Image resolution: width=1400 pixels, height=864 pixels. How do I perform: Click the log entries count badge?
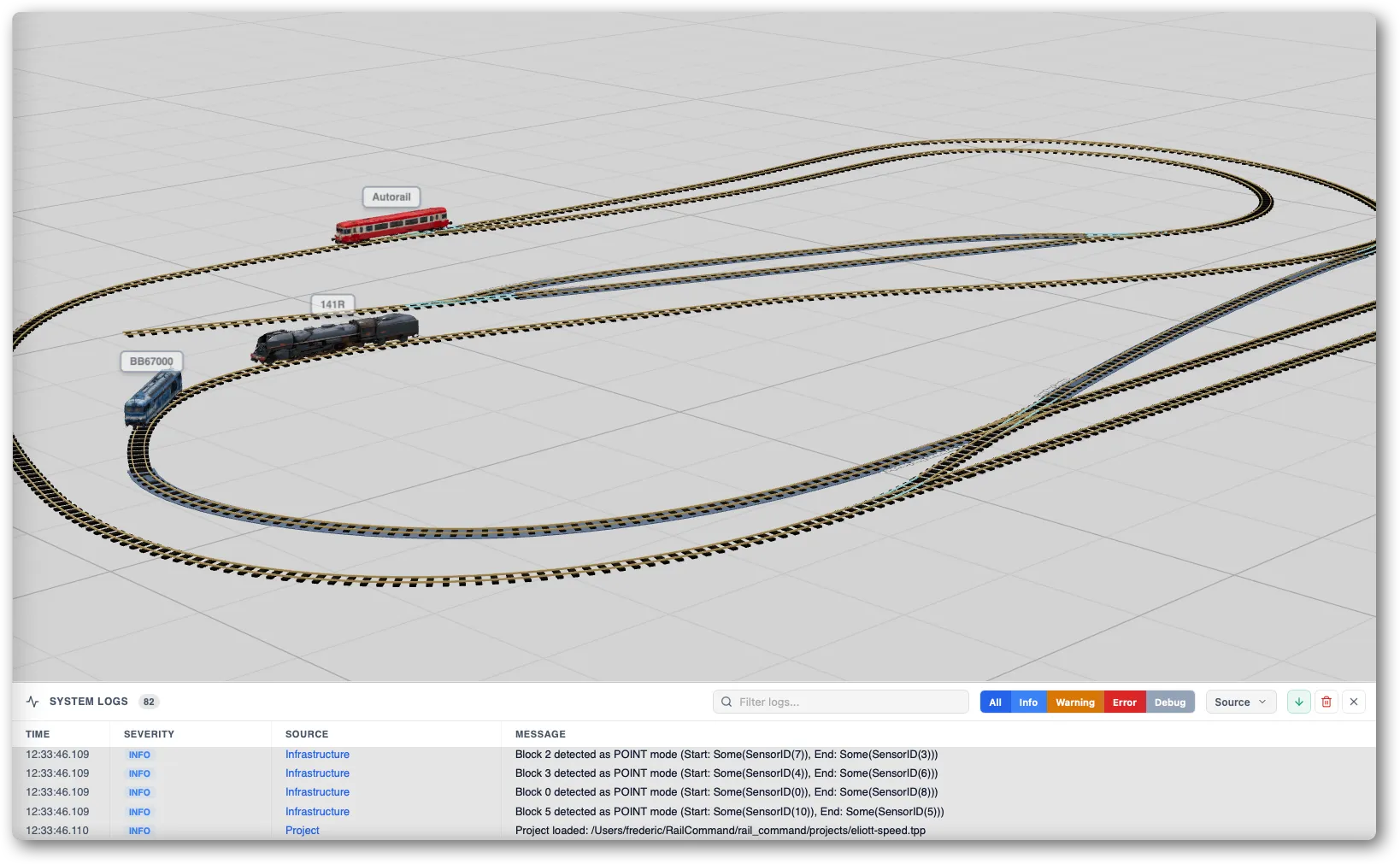click(149, 702)
